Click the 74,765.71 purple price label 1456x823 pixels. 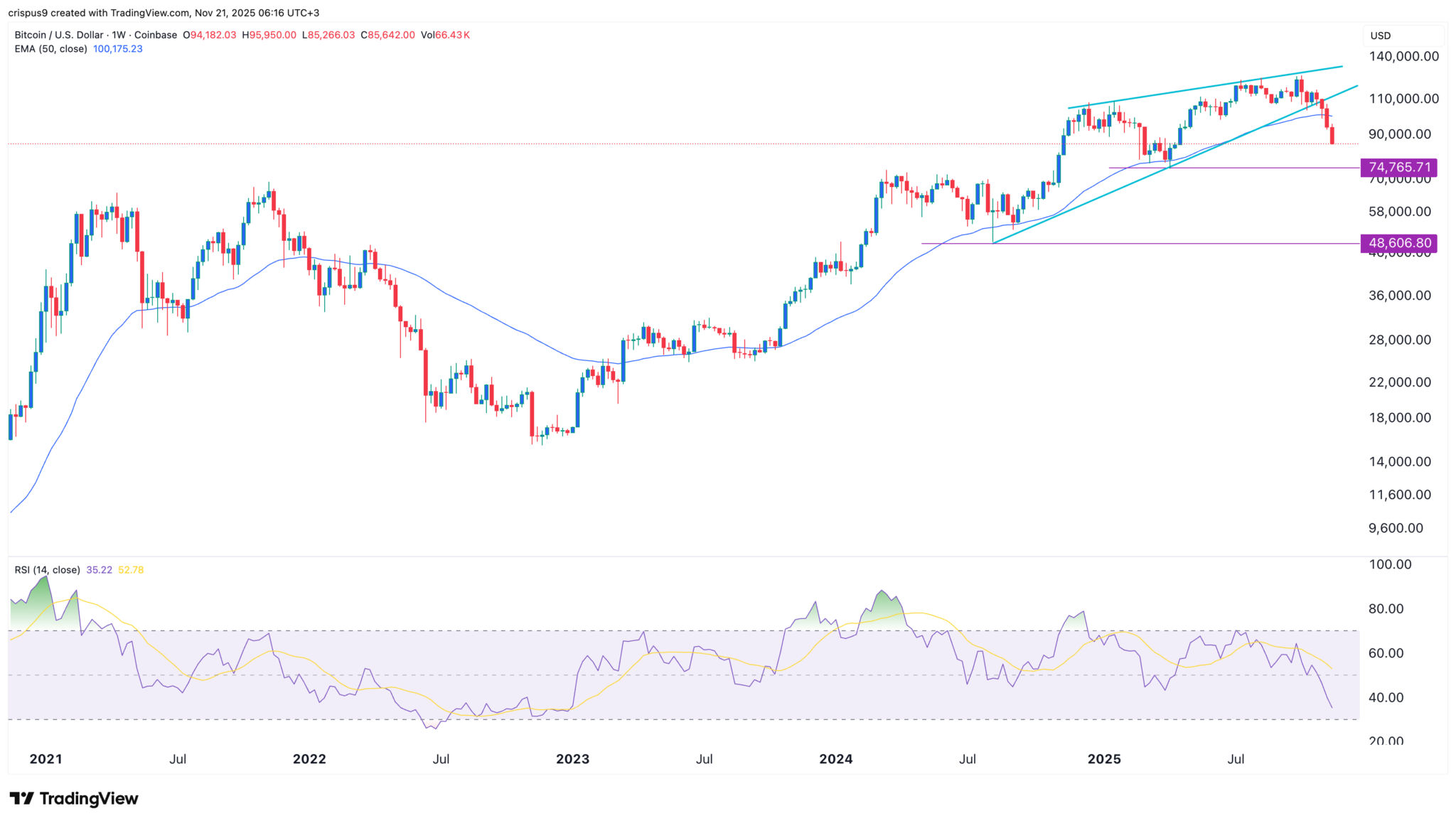[1399, 168]
